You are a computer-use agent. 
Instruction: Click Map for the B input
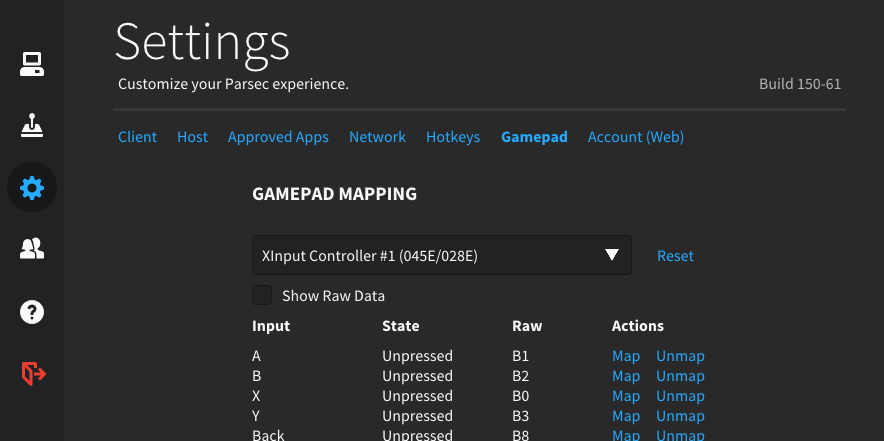(x=625, y=376)
